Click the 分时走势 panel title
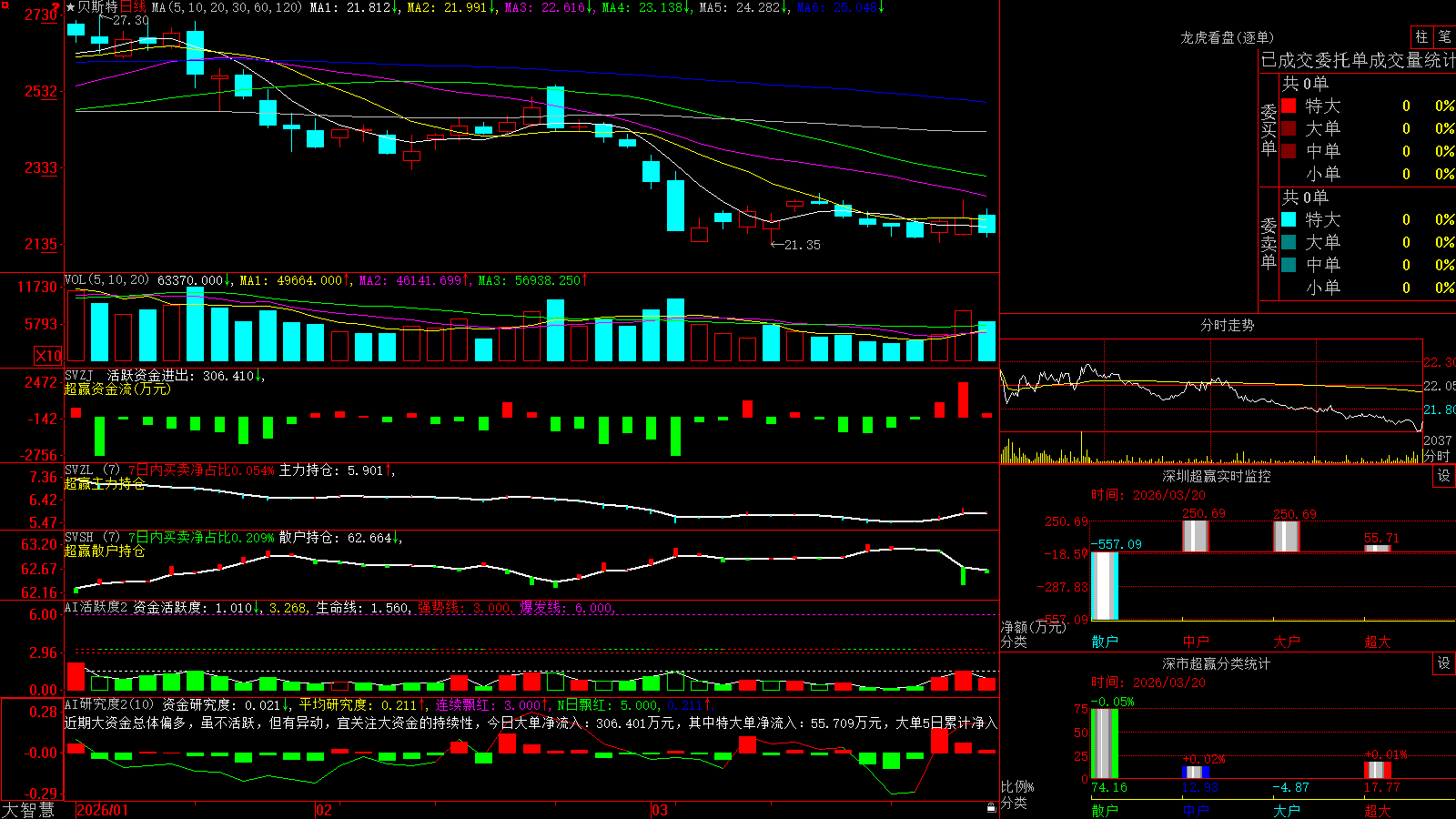 pyautogui.click(x=1227, y=325)
